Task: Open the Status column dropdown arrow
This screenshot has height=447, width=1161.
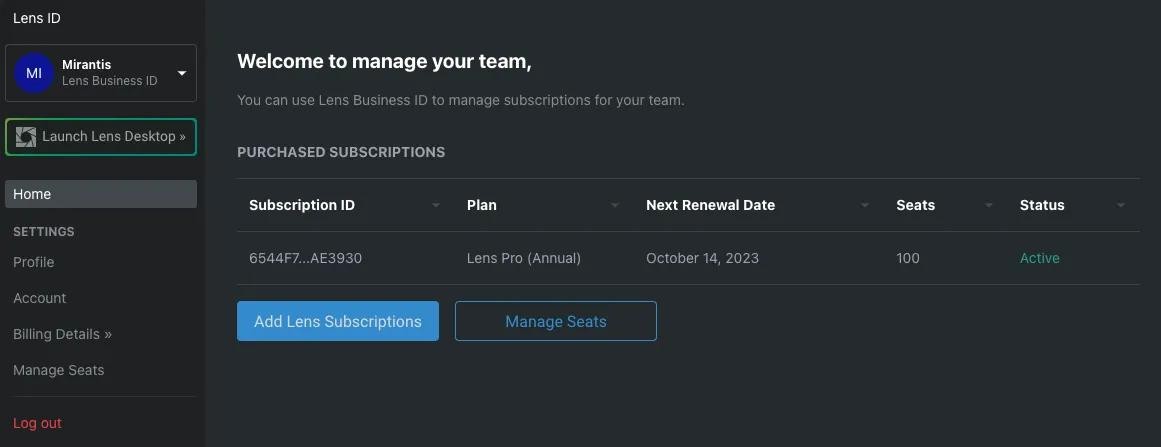Action: 1121,206
